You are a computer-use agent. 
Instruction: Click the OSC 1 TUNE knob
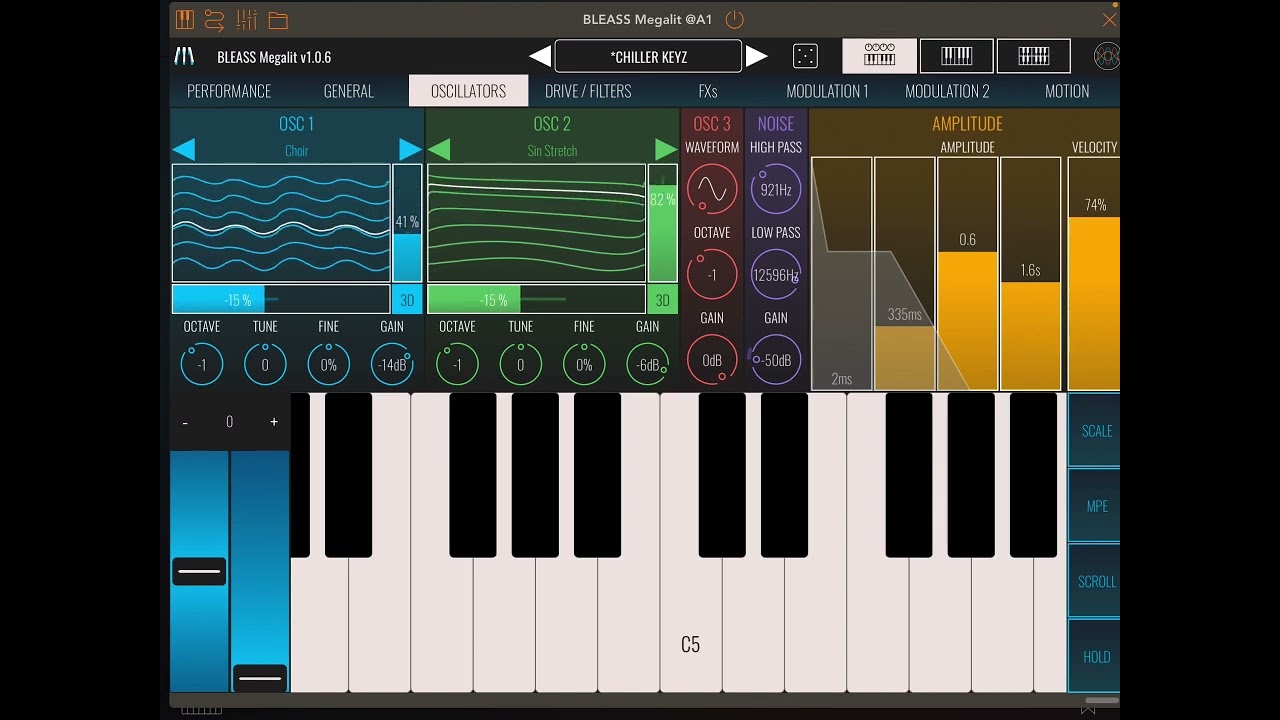(x=265, y=364)
